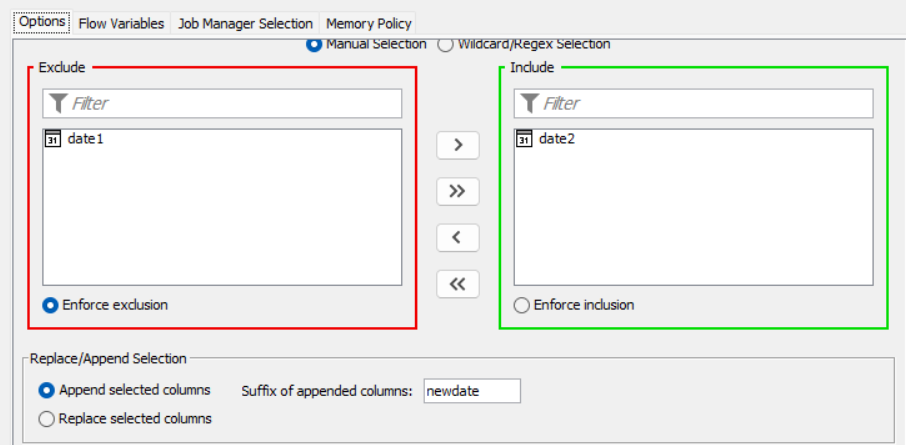Move selected column to Include with single arrow
Image resolution: width=906 pixels, height=445 pixels.
458,145
